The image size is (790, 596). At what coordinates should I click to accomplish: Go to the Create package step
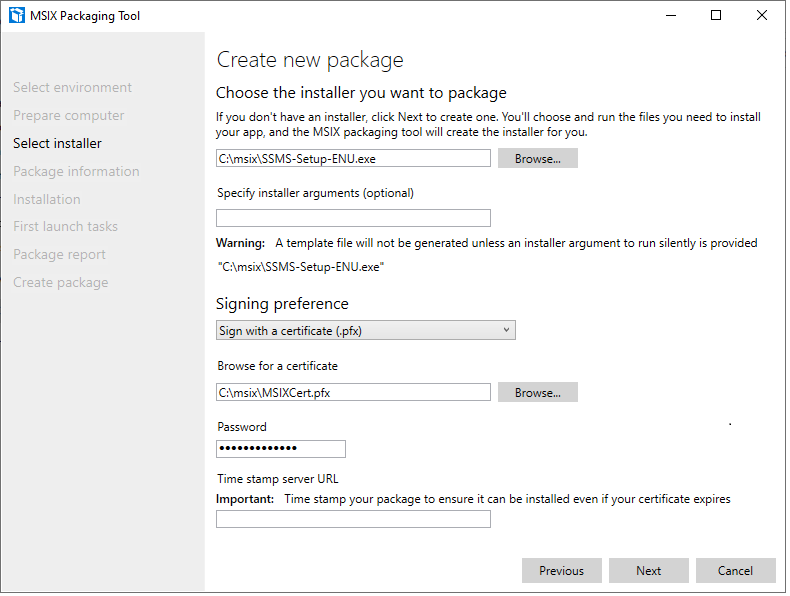click(61, 284)
